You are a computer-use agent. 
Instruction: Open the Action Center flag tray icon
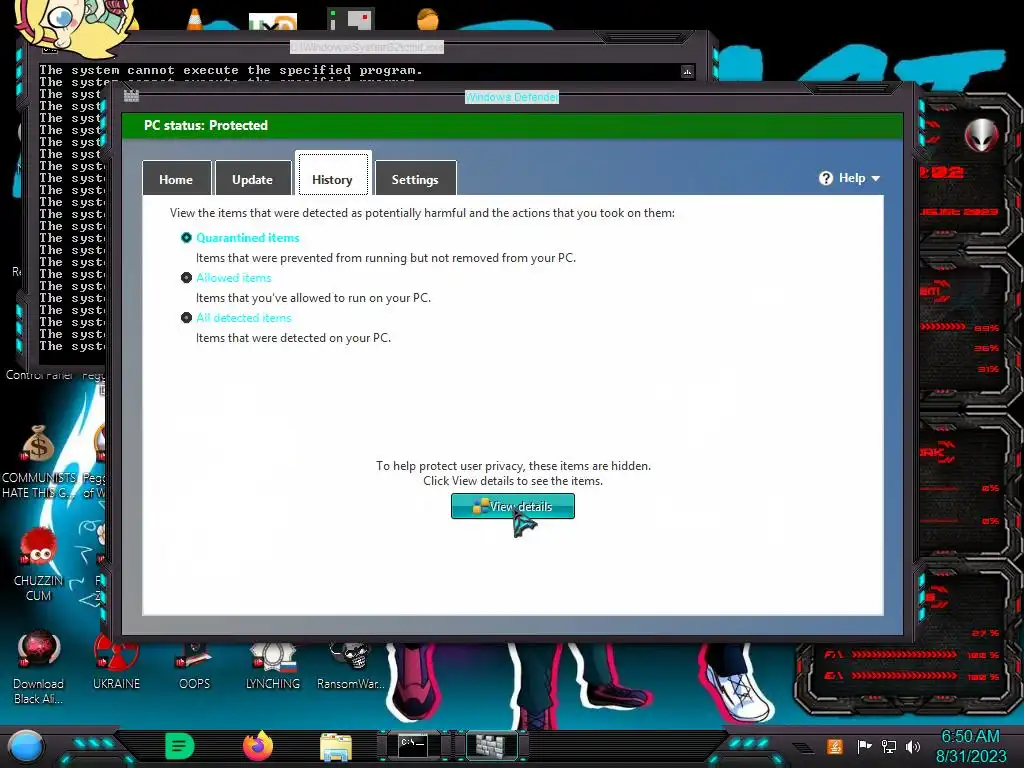coord(864,746)
